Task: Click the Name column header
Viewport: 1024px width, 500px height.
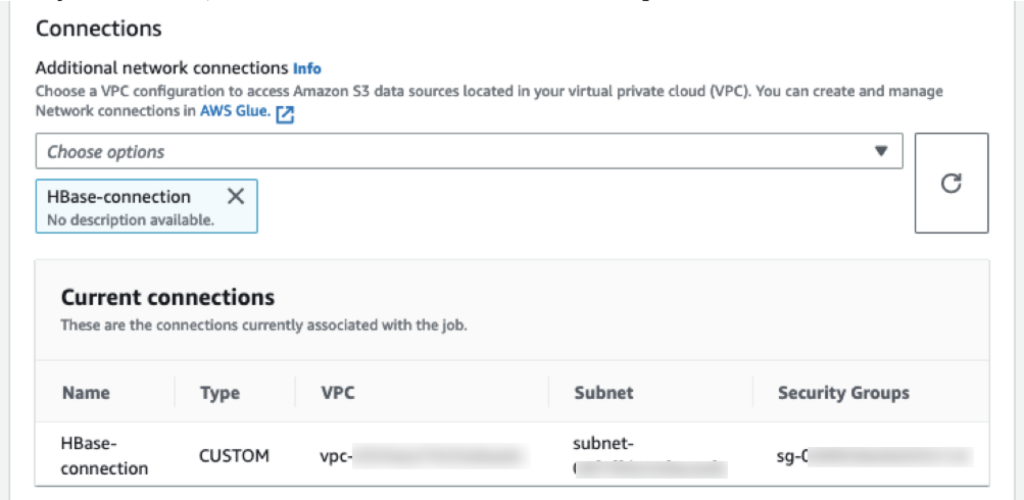Action: (x=86, y=393)
